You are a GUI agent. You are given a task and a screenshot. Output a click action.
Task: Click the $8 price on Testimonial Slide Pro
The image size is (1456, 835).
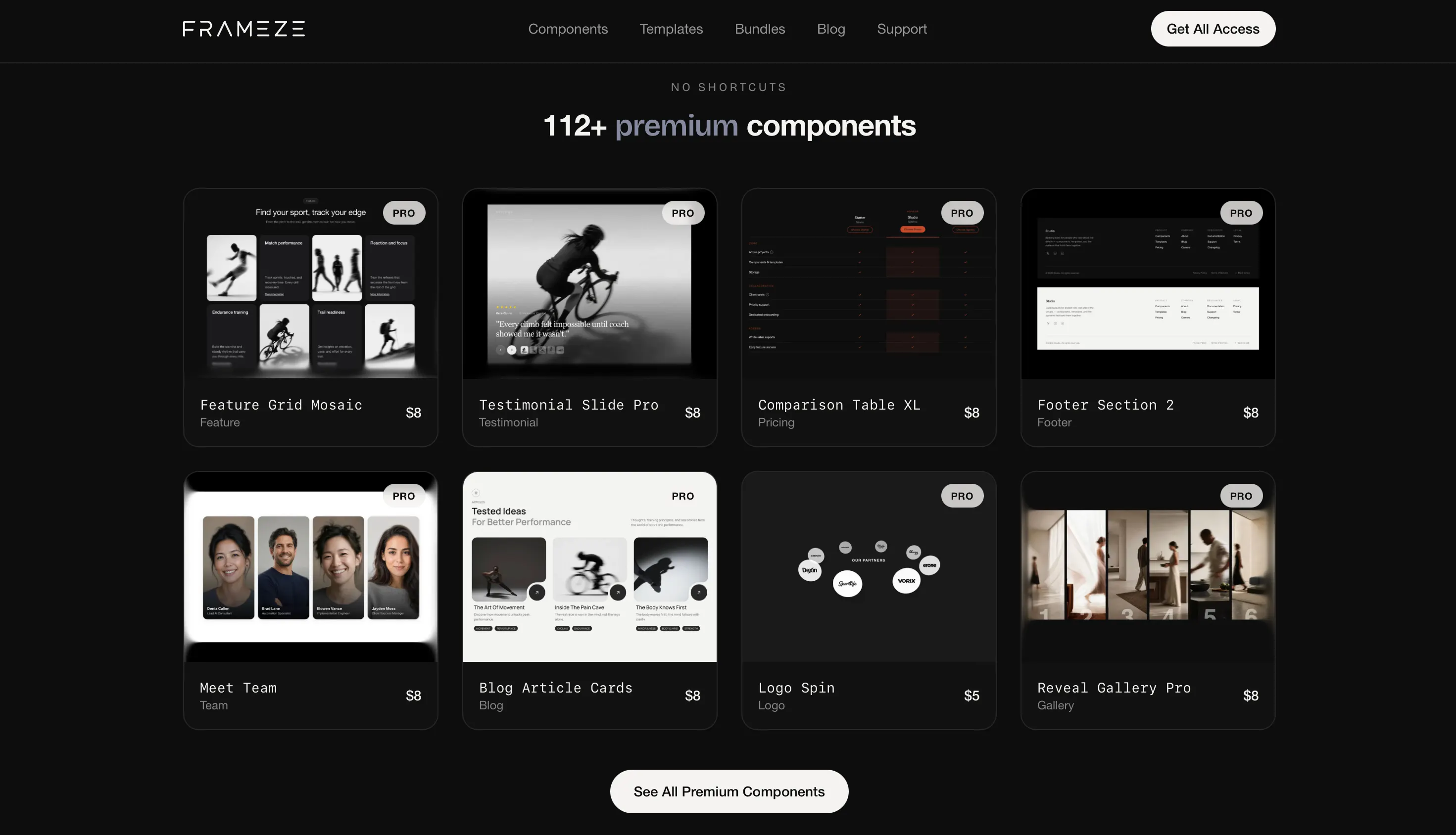tap(692, 413)
